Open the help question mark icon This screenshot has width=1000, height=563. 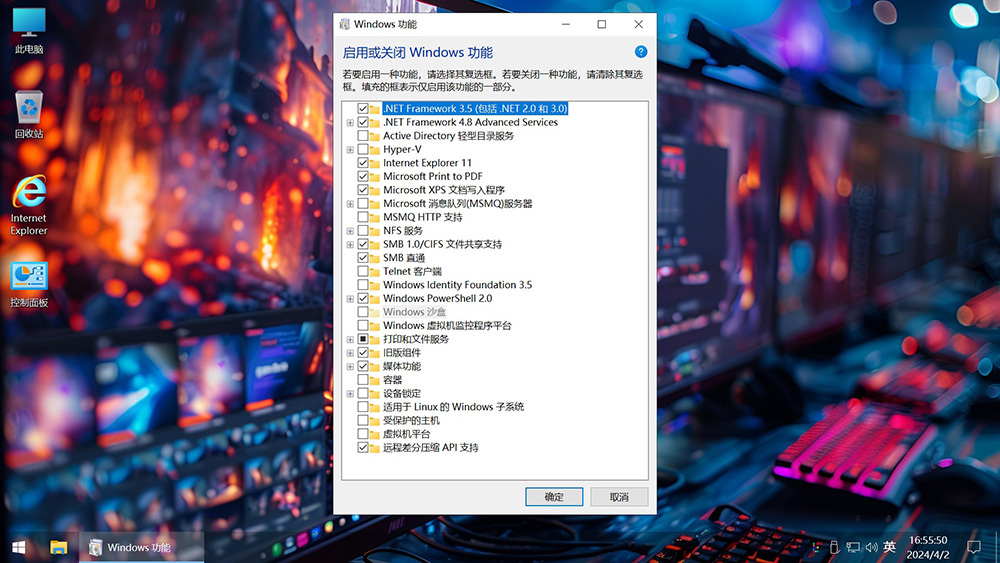[x=641, y=52]
